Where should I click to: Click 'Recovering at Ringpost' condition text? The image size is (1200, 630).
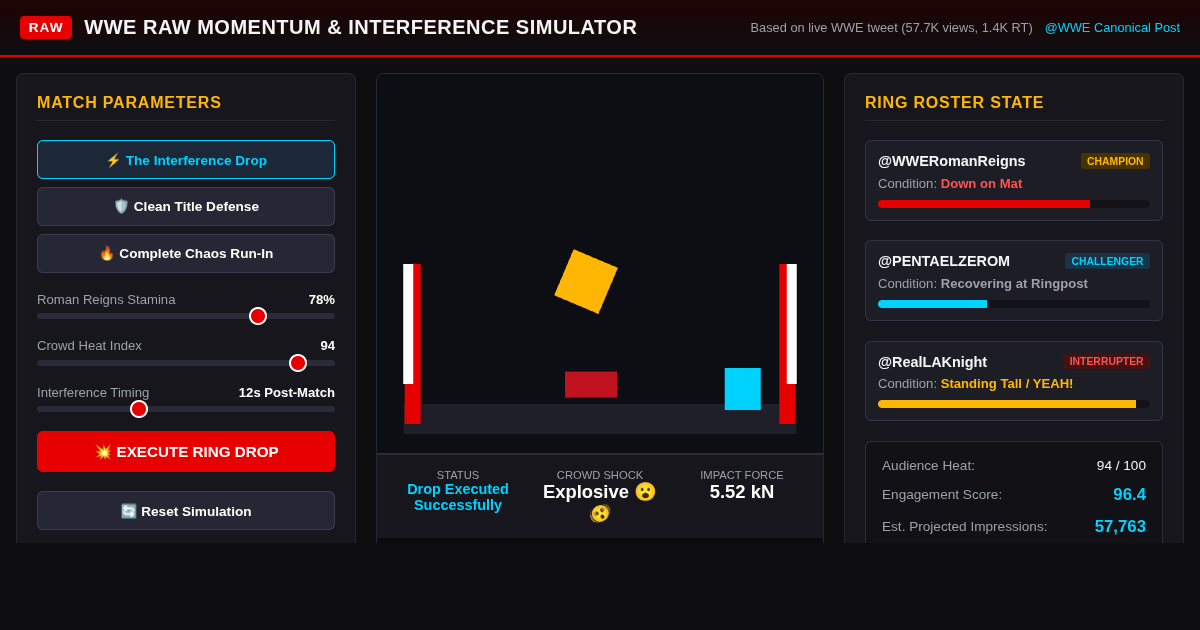coord(1014,284)
